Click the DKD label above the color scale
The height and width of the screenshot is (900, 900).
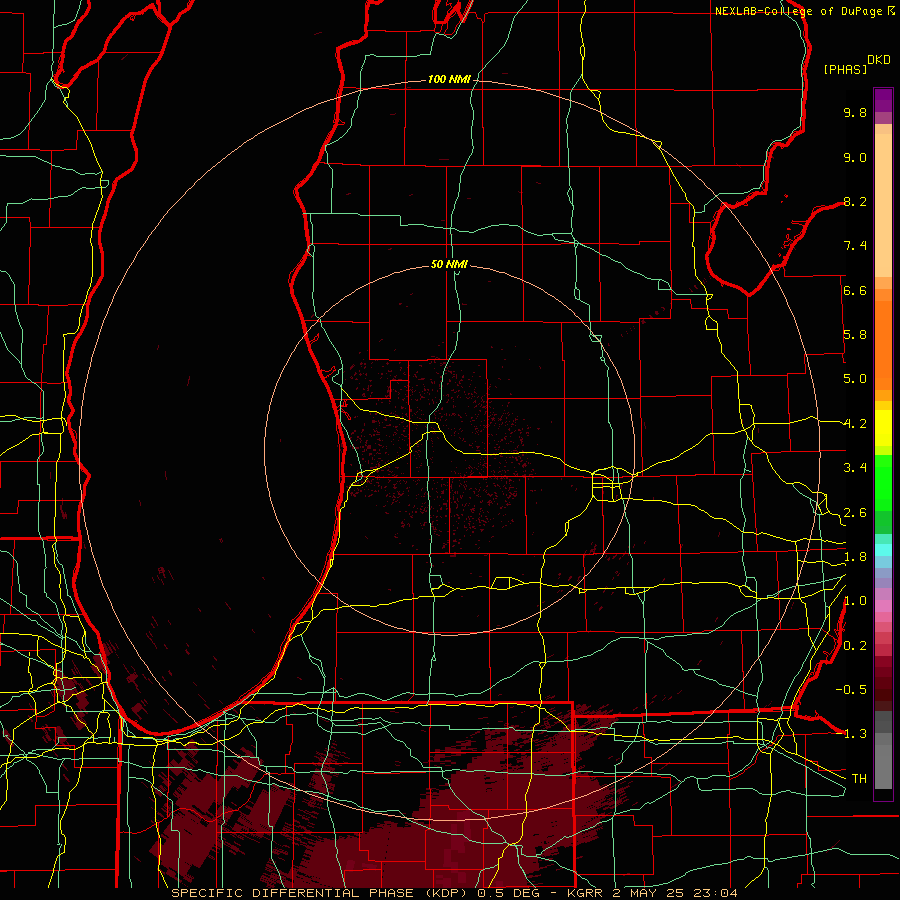pyautogui.click(x=879, y=60)
